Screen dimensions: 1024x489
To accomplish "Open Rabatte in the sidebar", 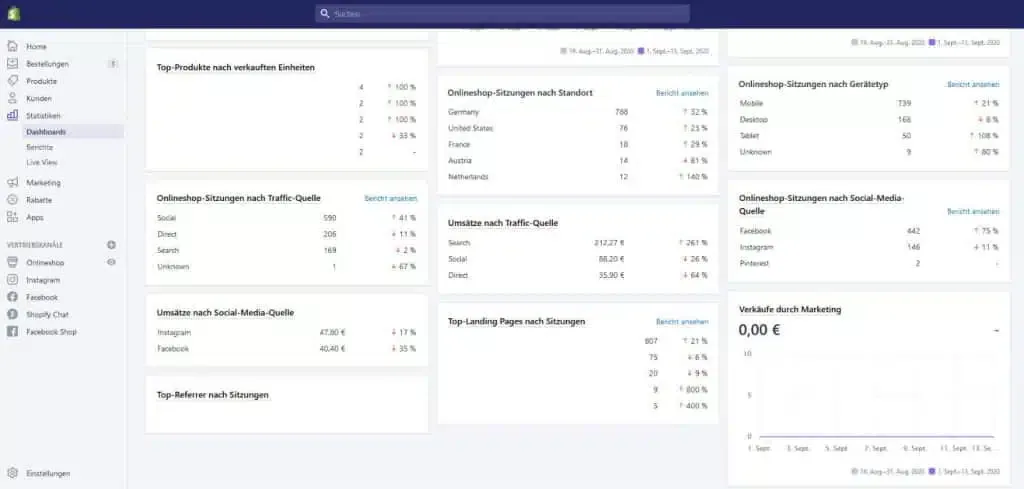I will coord(39,200).
